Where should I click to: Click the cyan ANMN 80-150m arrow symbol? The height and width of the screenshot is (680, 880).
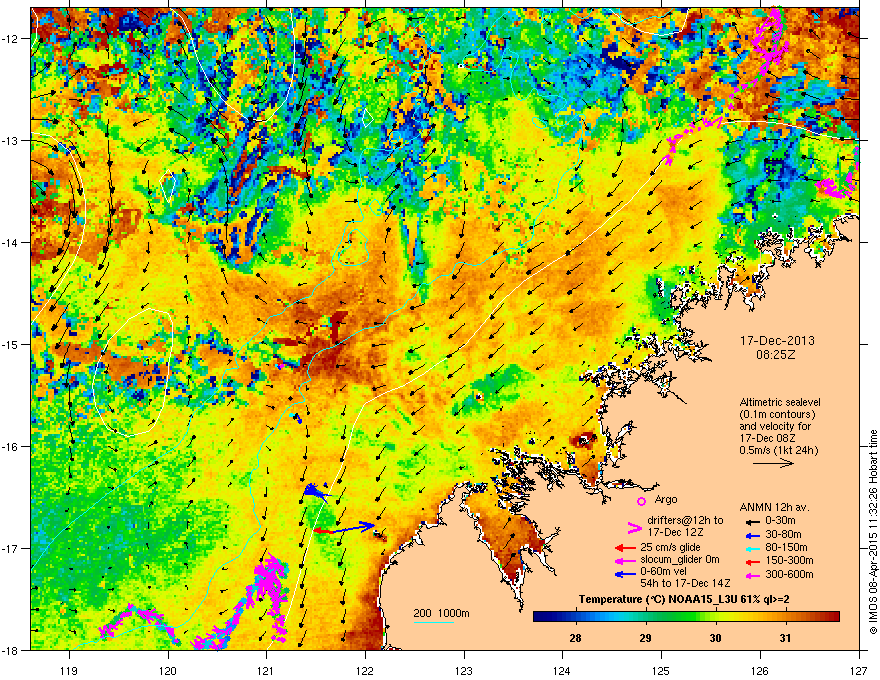pyautogui.click(x=755, y=548)
